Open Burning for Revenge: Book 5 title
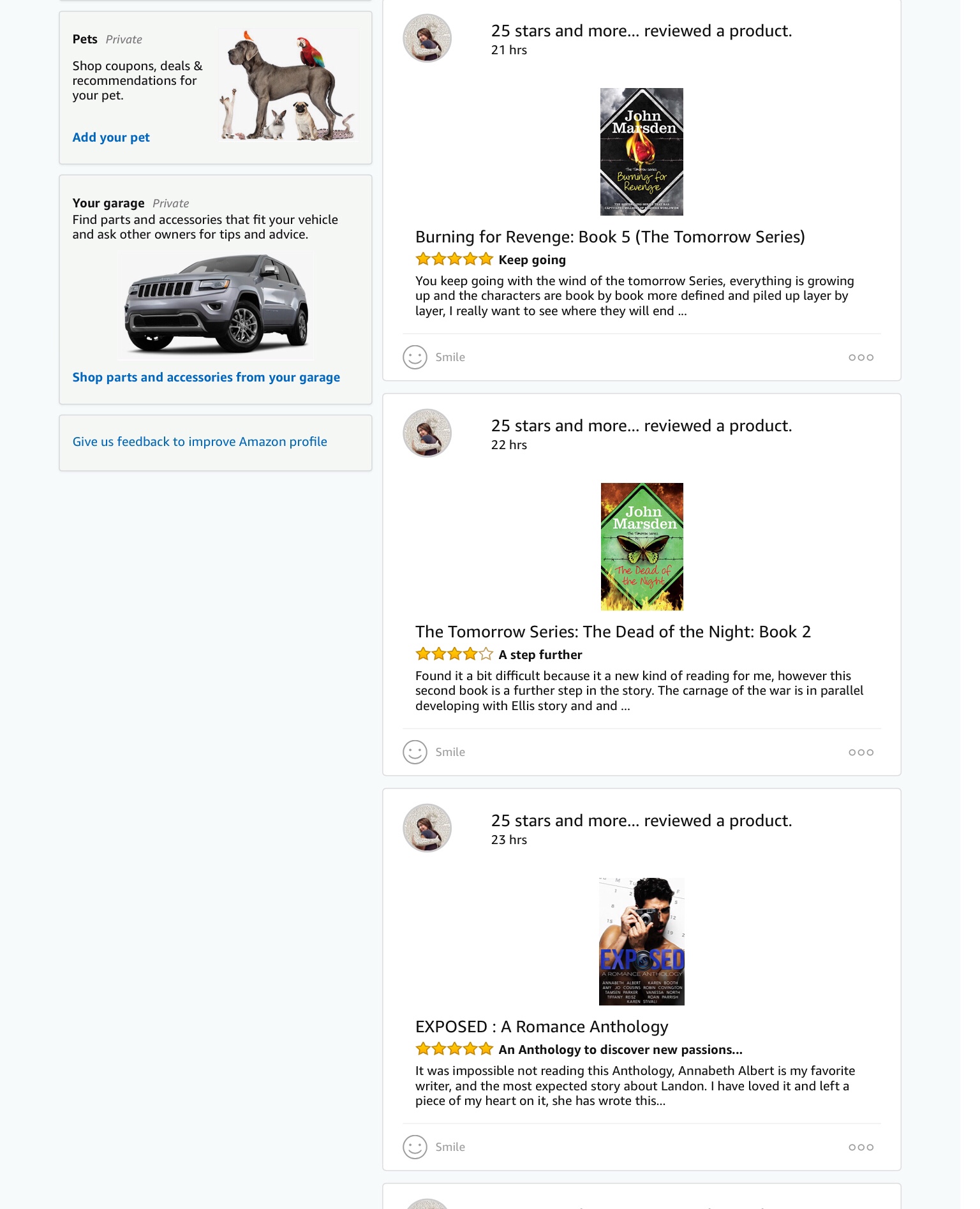980x1209 pixels. coord(610,237)
